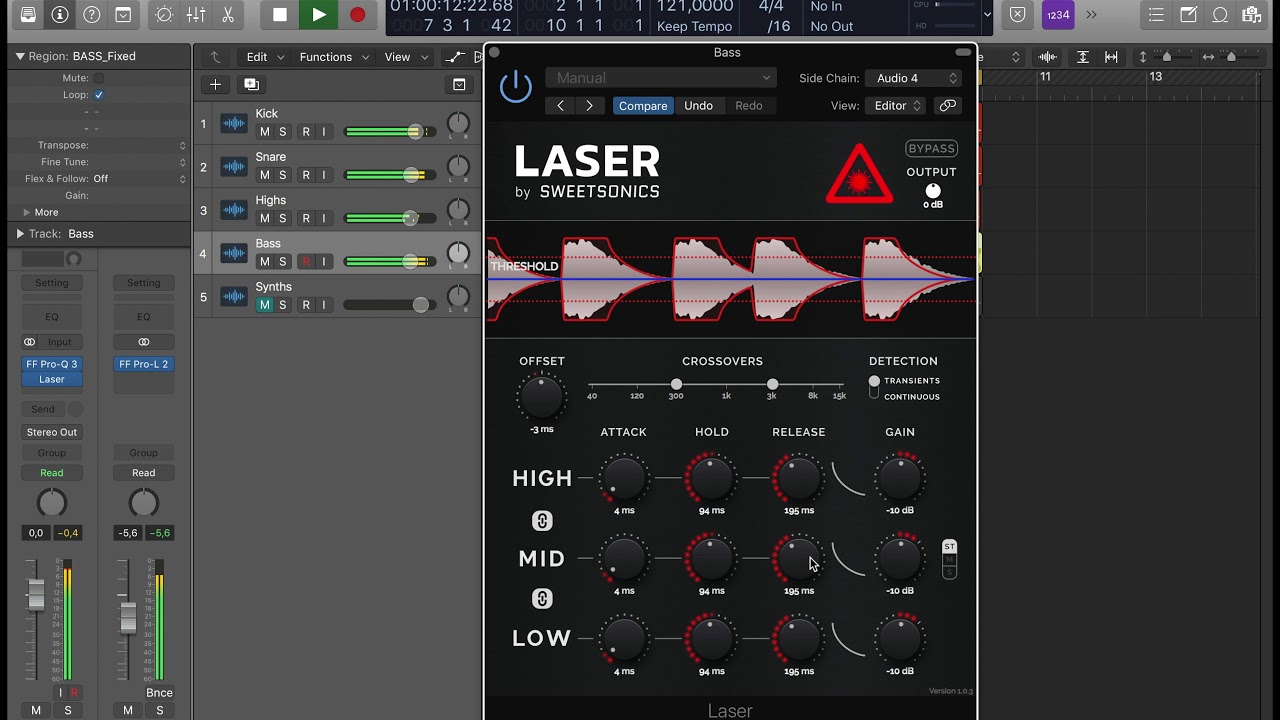Enable the region Mute checkbox
Image resolution: width=1280 pixels, height=720 pixels.
pos(98,78)
